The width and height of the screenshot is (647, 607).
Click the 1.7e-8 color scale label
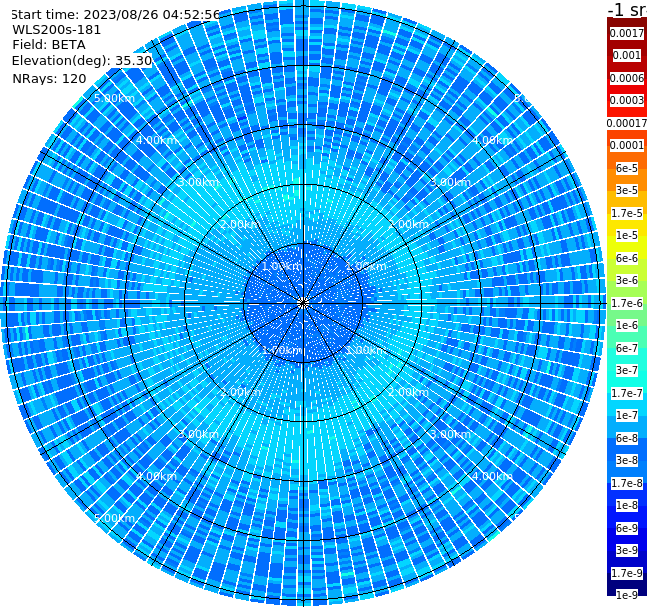point(627,483)
